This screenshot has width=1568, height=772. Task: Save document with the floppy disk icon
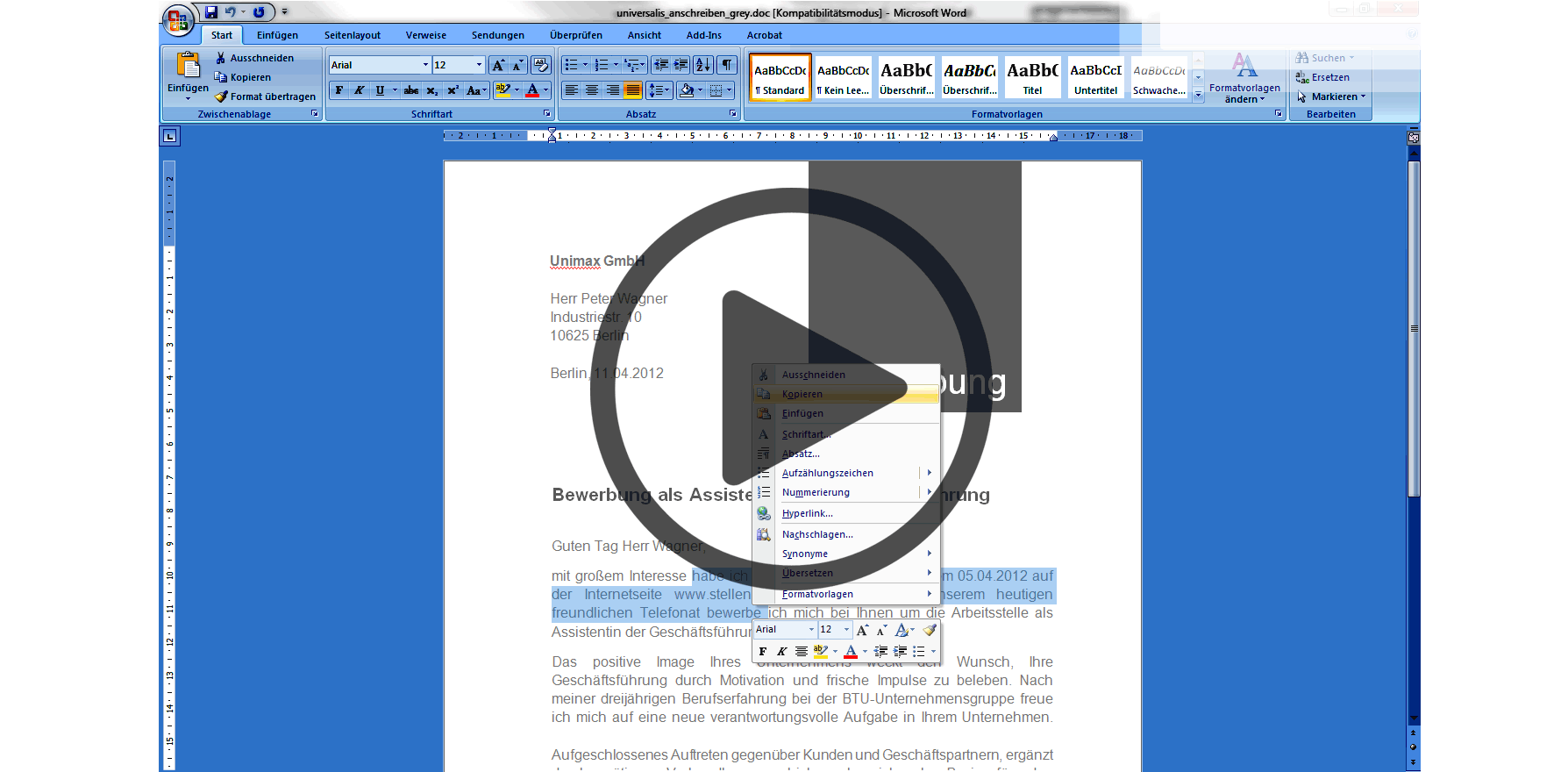[211, 12]
